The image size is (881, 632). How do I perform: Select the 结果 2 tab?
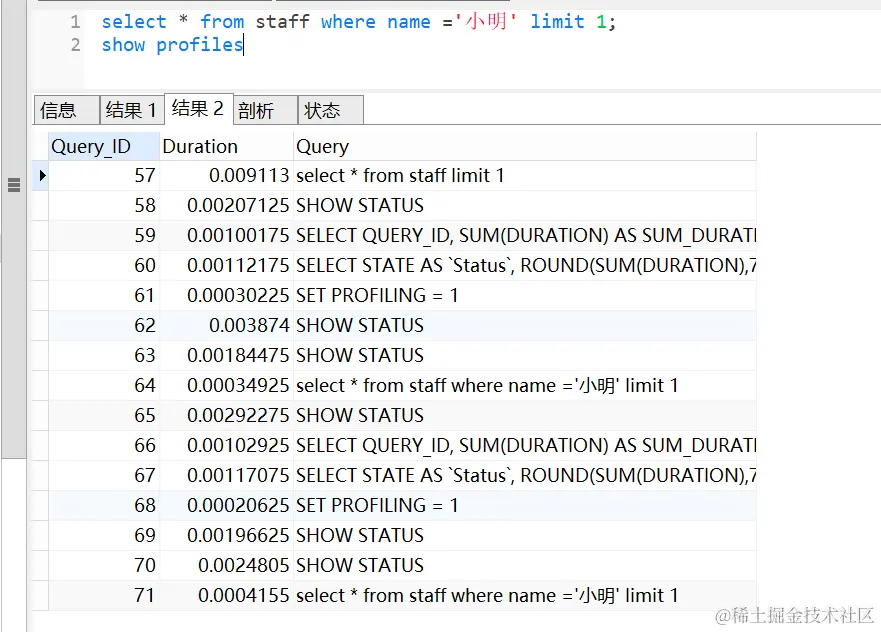(198, 108)
